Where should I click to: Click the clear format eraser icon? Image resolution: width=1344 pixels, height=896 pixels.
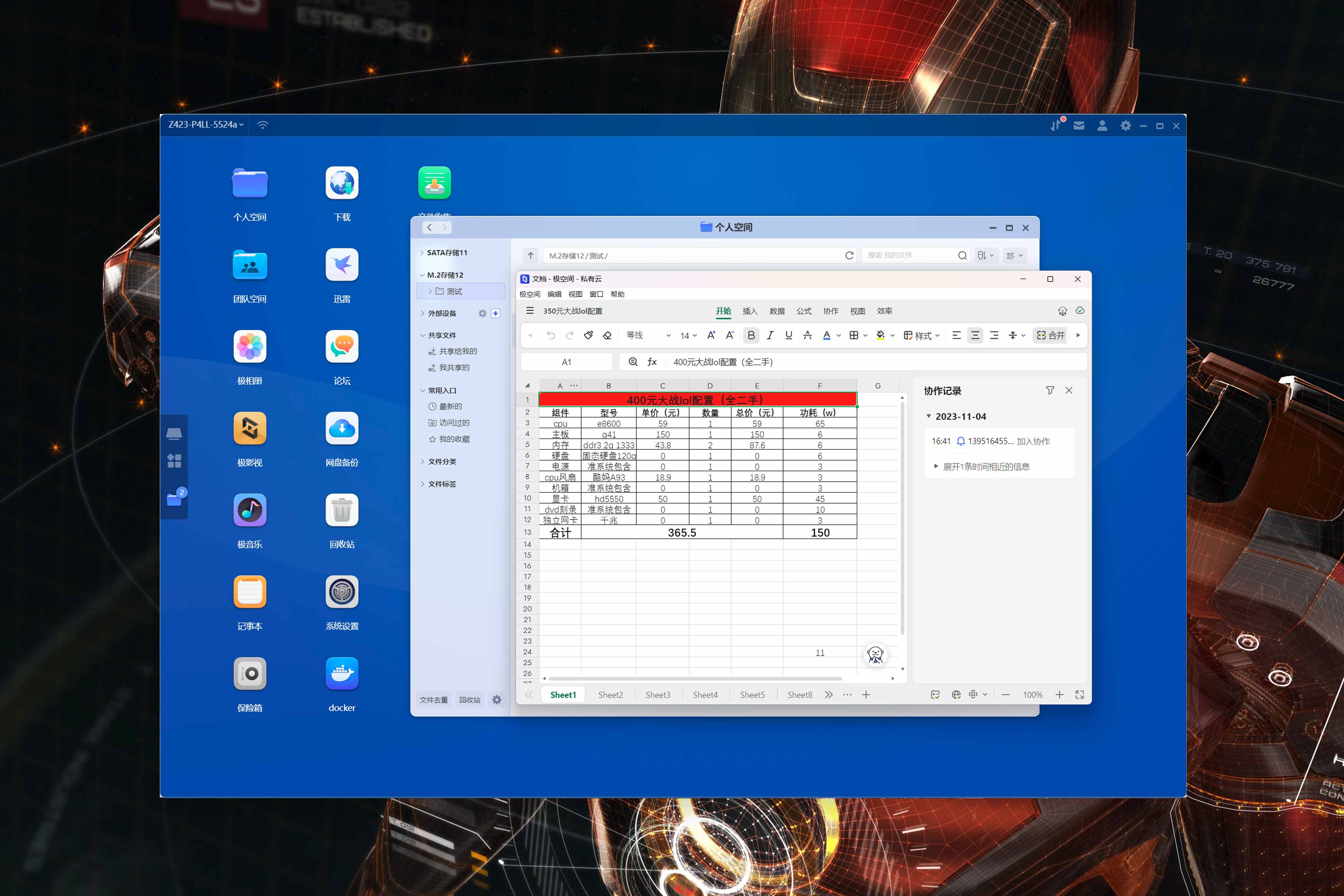pos(607,335)
